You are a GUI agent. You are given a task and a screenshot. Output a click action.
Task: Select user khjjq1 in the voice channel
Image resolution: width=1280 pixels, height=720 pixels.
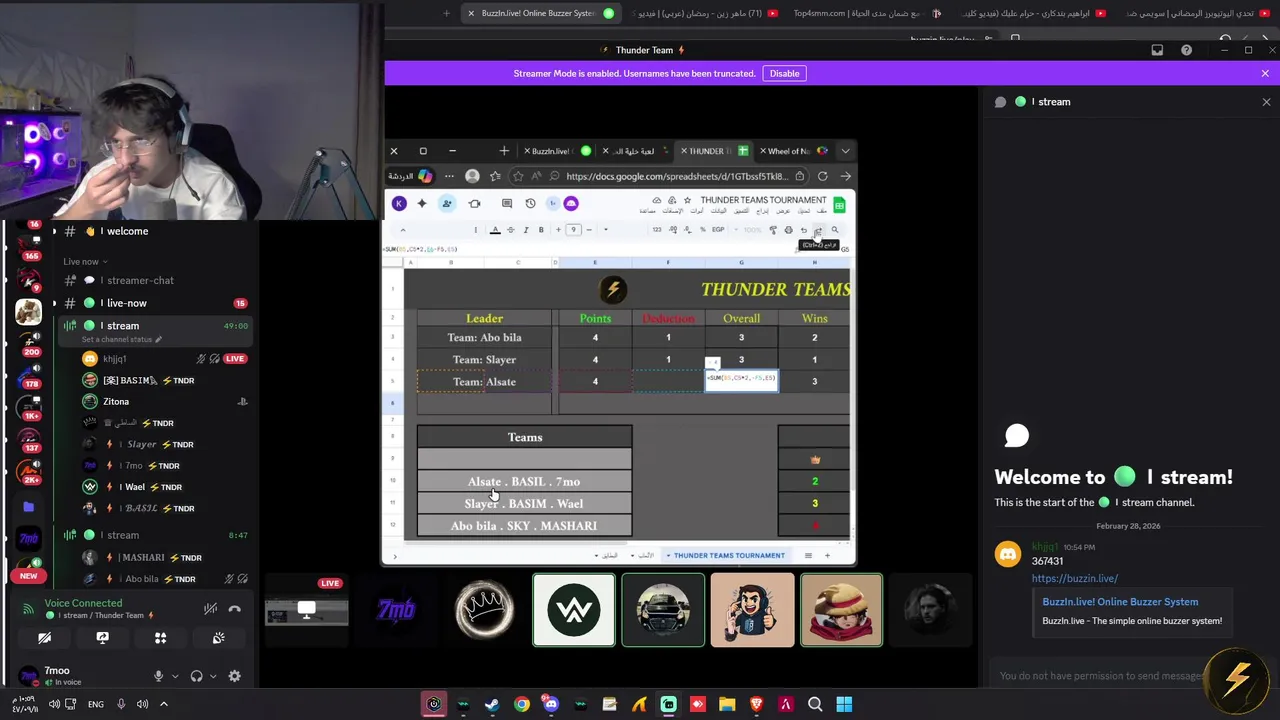pyautogui.click(x=114, y=359)
